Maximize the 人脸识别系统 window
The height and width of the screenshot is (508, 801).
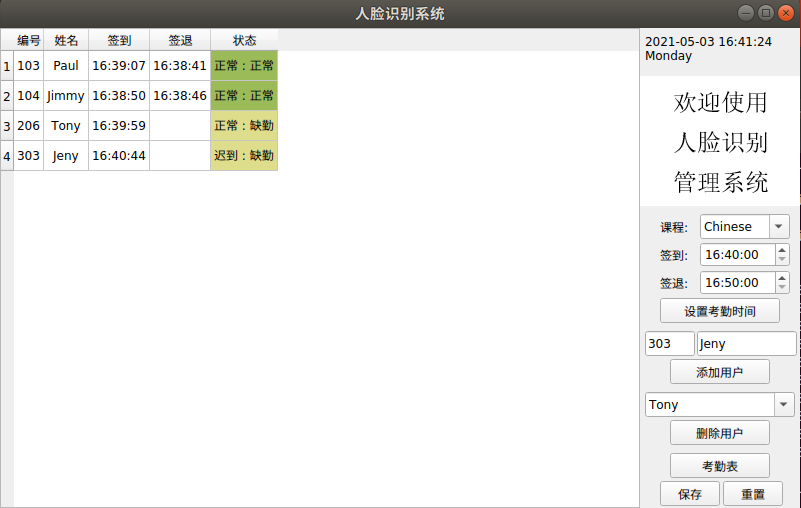(x=766, y=13)
